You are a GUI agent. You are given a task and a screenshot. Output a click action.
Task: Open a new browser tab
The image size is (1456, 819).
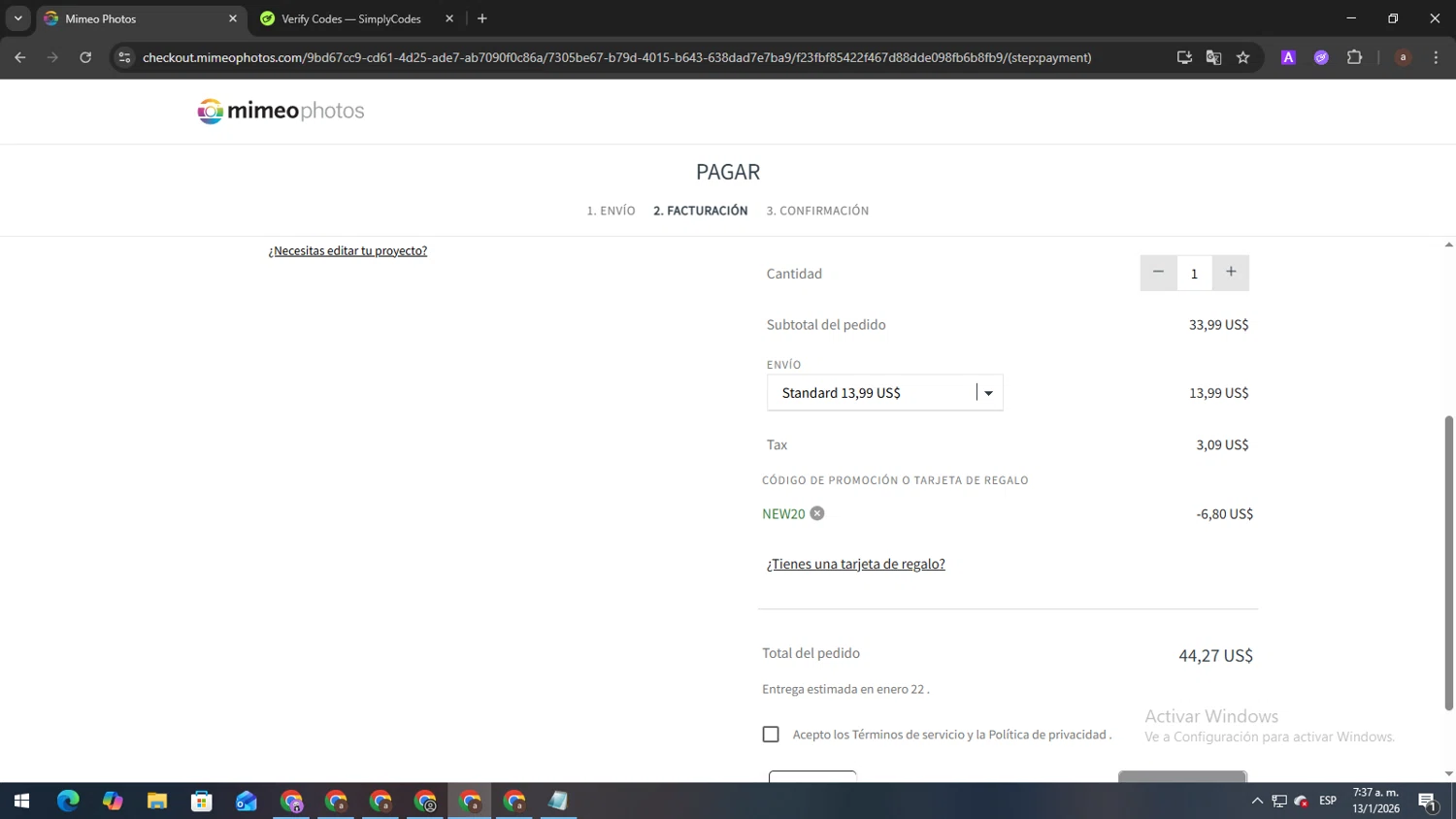(x=482, y=18)
